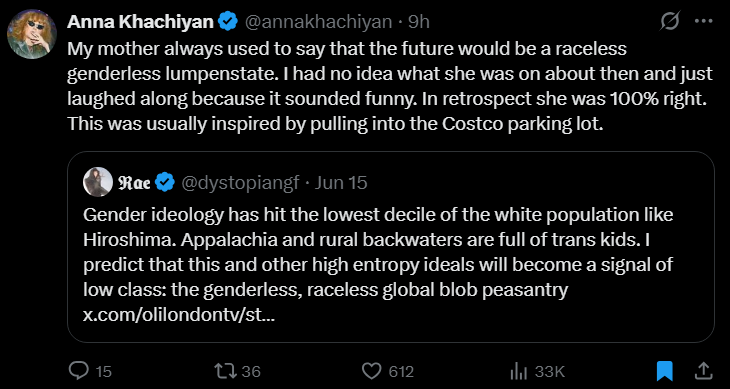The width and height of the screenshot is (730, 389).
Task: Open the reply icon with 15 comments
Action: (x=79, y=371)
